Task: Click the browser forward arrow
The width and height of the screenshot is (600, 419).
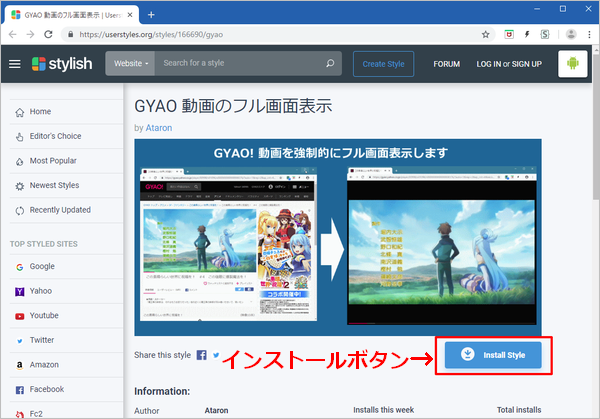Action: click(x=30, y=34)
